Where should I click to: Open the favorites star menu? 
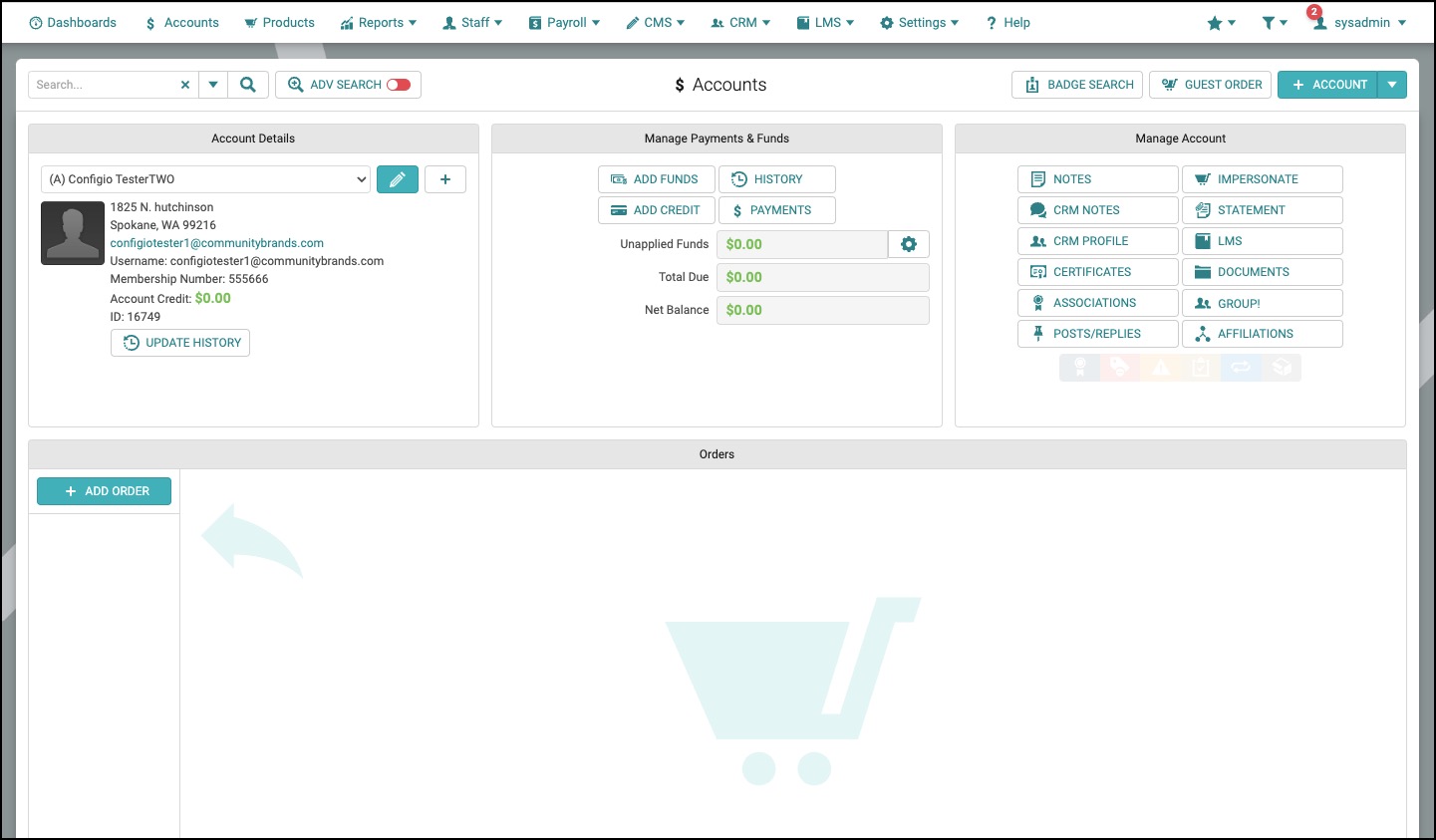[1221, 23]
